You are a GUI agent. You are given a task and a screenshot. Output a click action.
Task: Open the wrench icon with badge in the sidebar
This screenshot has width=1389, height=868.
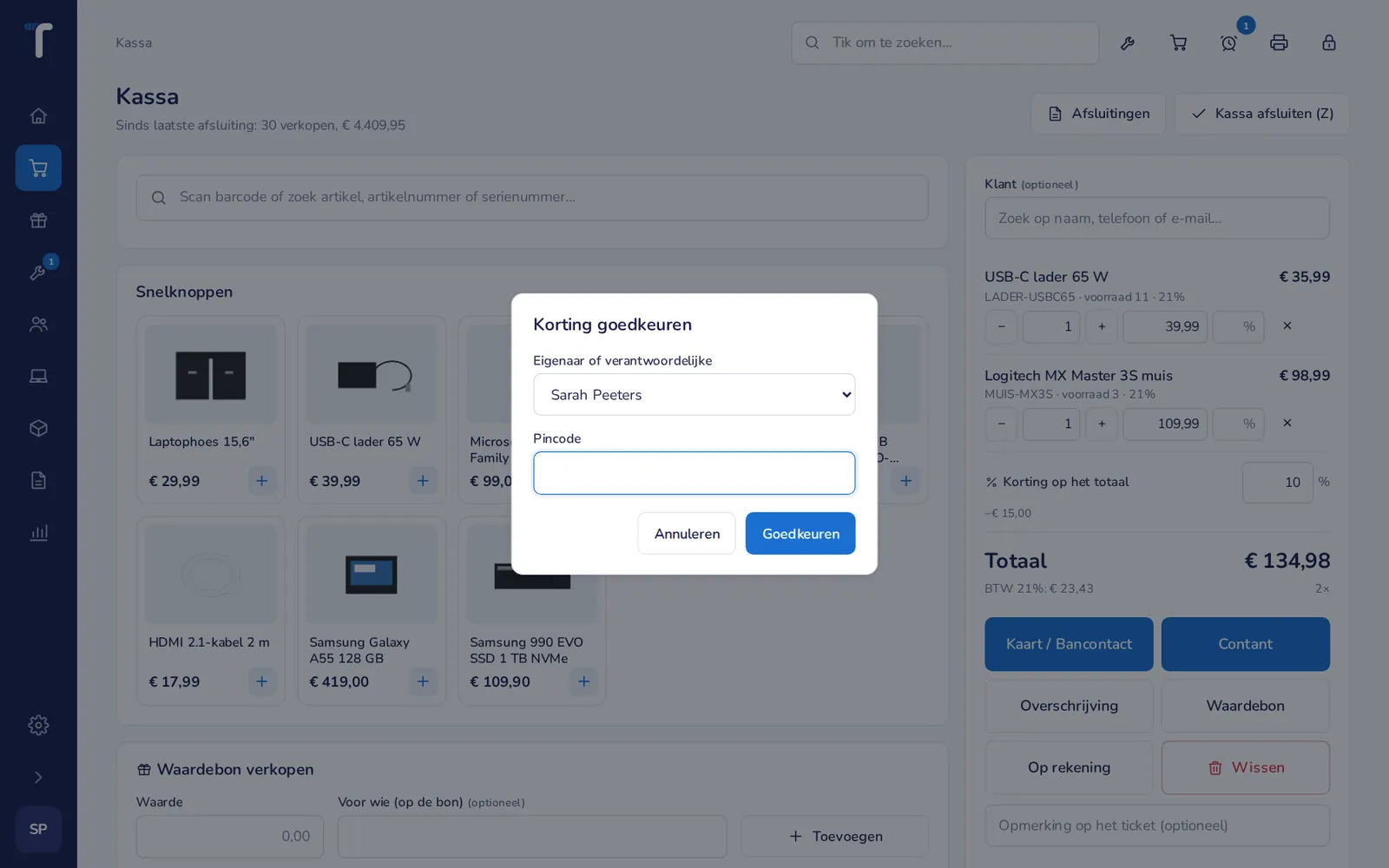click(38, 272)
